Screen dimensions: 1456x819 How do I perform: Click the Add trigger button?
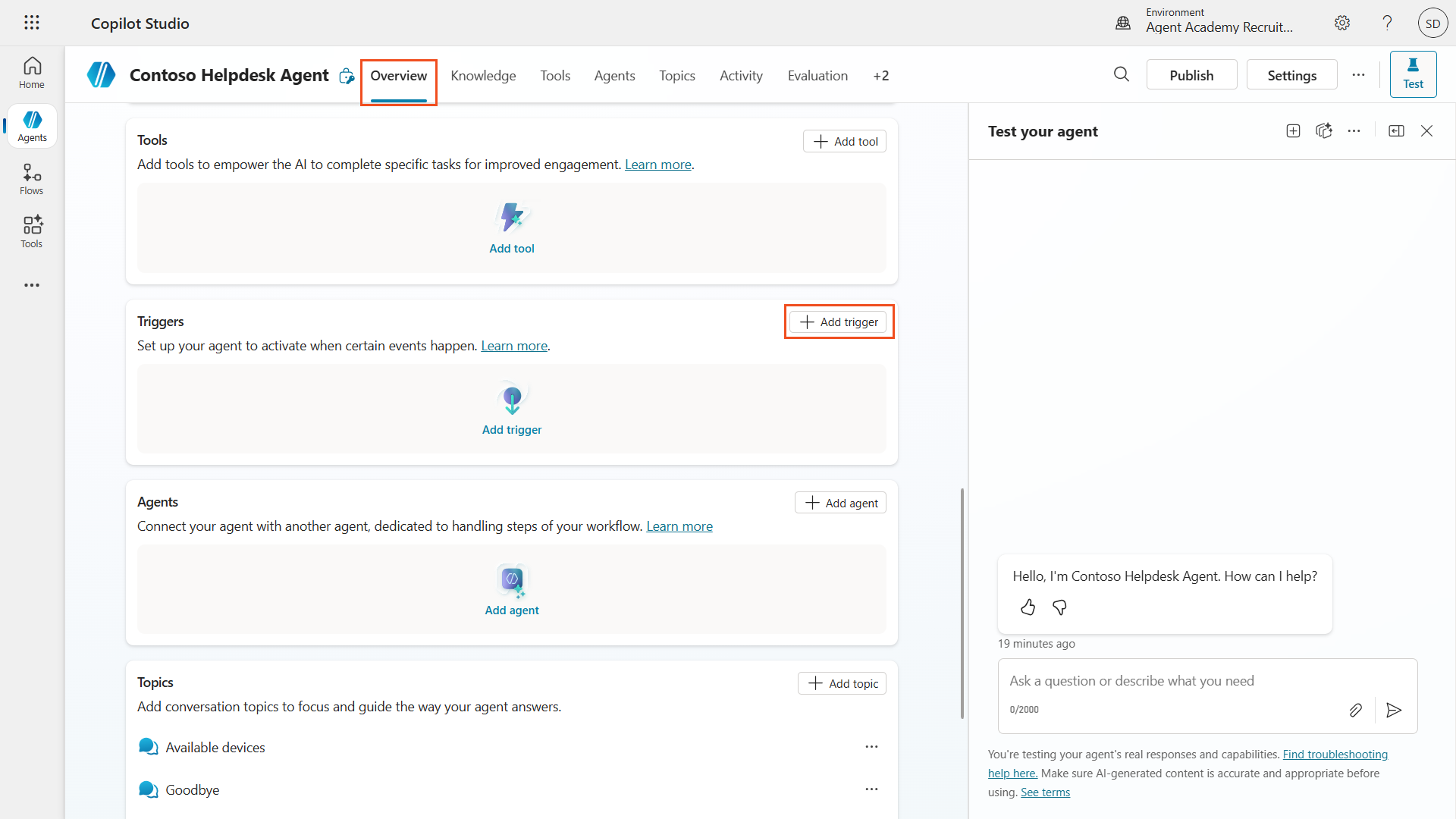(x=838, y=322)
